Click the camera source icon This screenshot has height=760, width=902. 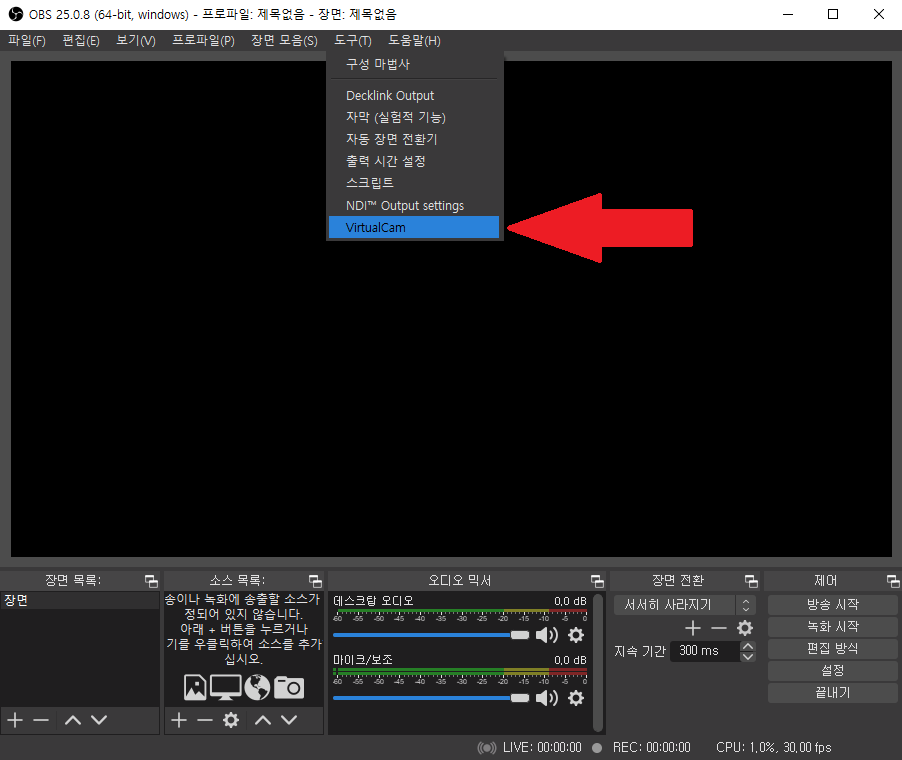pos(289,687)
